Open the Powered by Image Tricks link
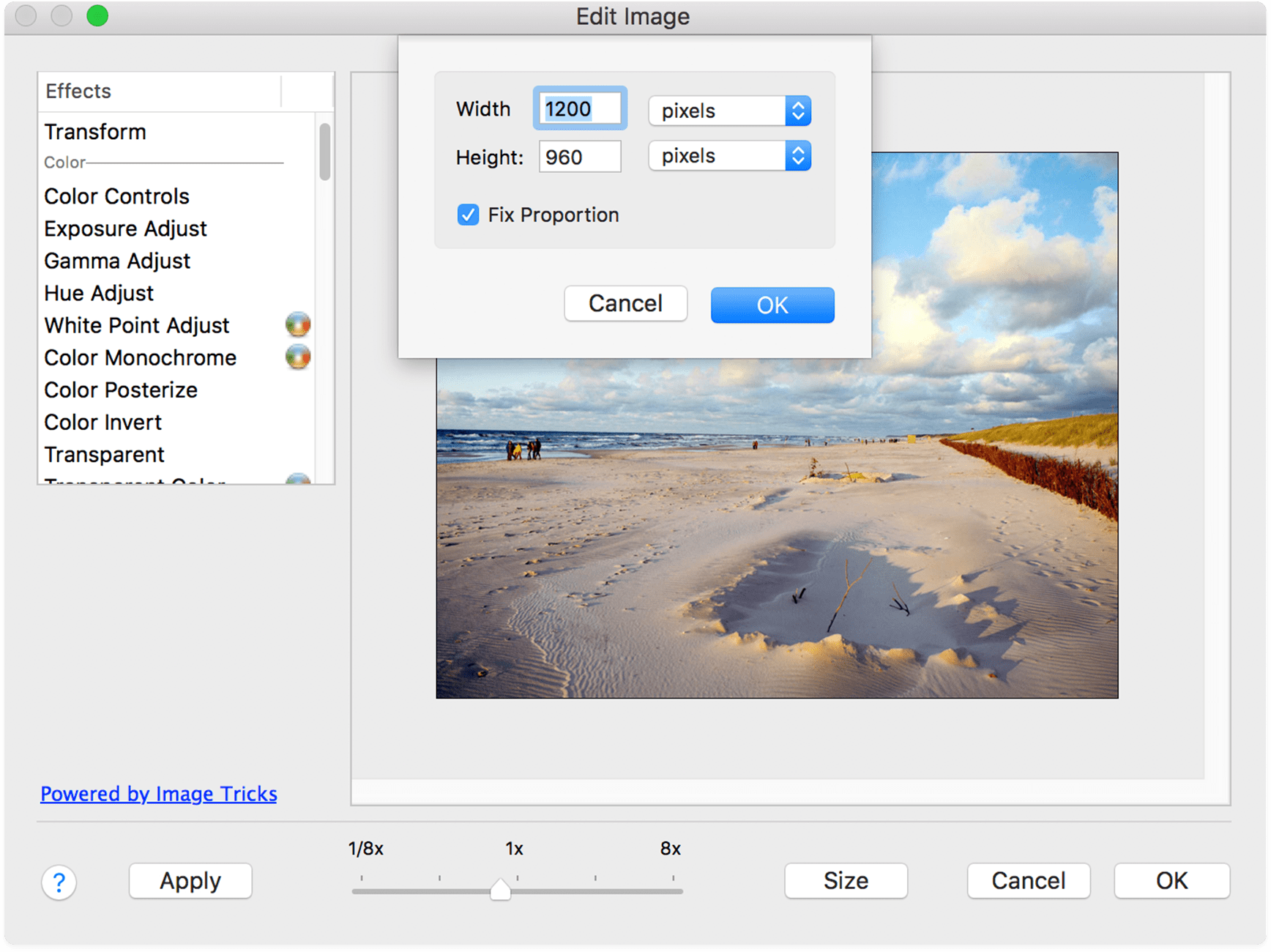Image resolution: width=1271 pixels, height=952 pixels. coord(158,794)
